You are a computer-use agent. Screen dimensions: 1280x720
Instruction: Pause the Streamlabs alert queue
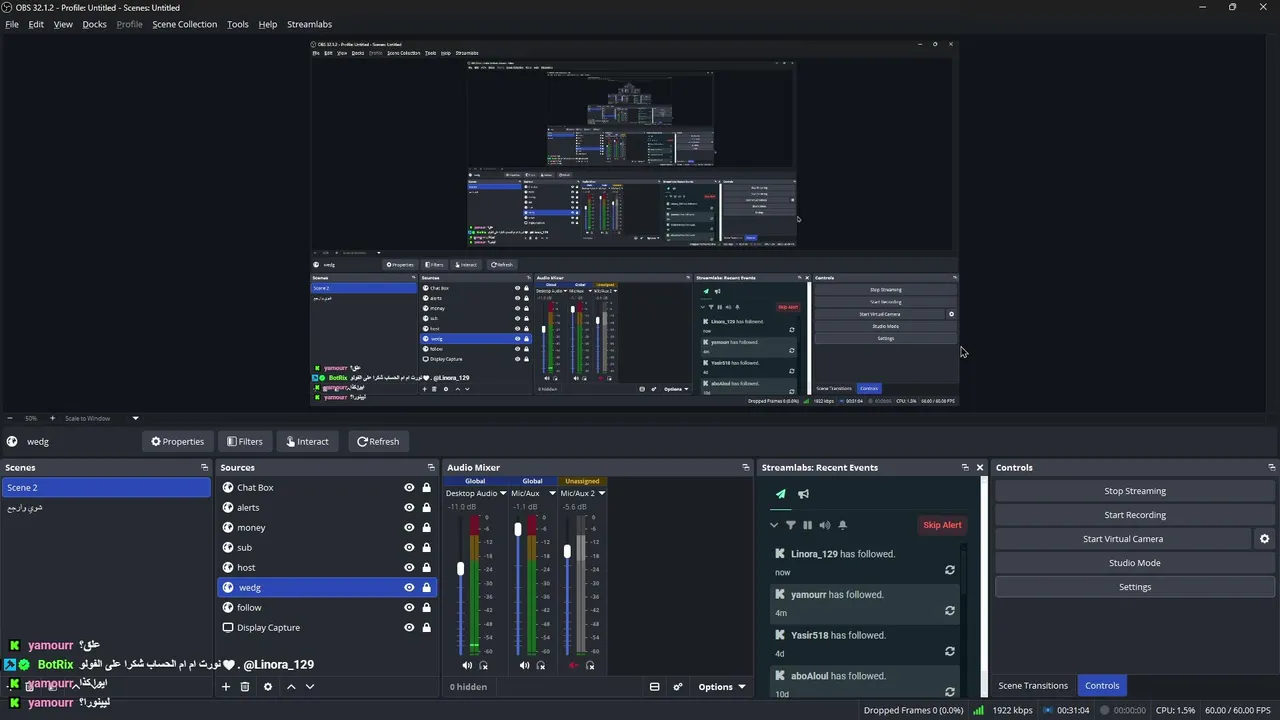click(x=807, y=525)
